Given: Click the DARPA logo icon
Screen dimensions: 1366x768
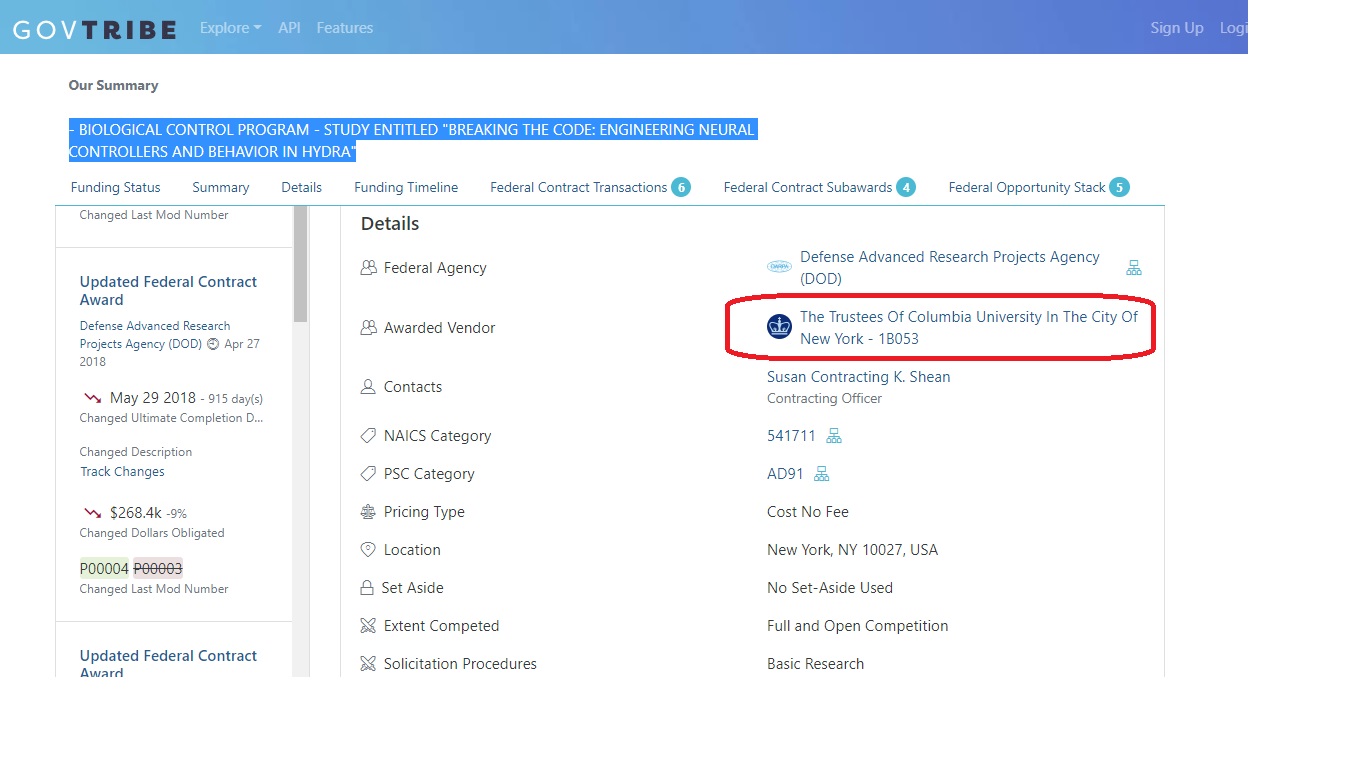Looking at the screenshot, I should 779,267.
